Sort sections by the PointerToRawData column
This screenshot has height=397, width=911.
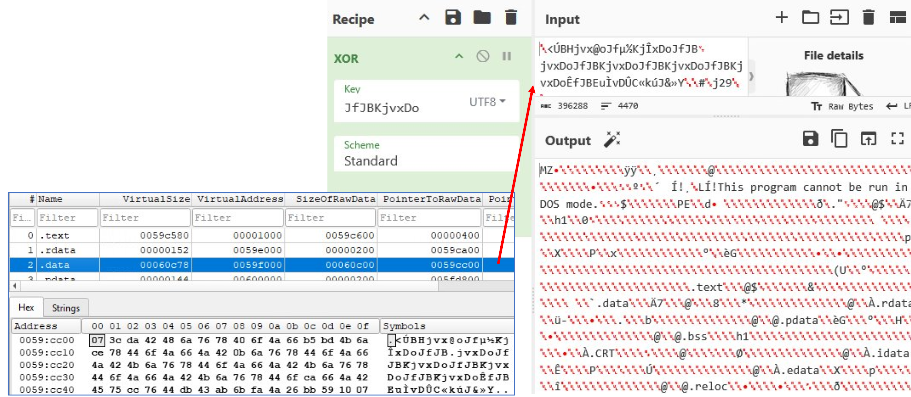430,199
